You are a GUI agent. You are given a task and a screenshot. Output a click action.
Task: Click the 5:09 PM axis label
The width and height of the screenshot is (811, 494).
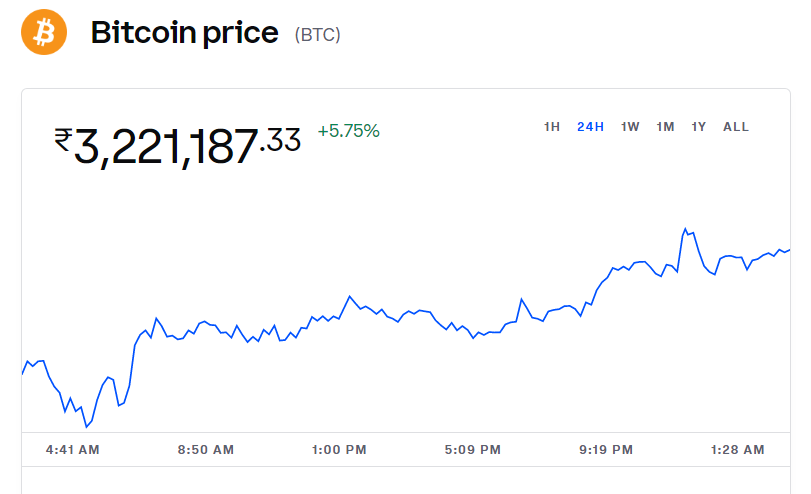(x=473, y=450)
